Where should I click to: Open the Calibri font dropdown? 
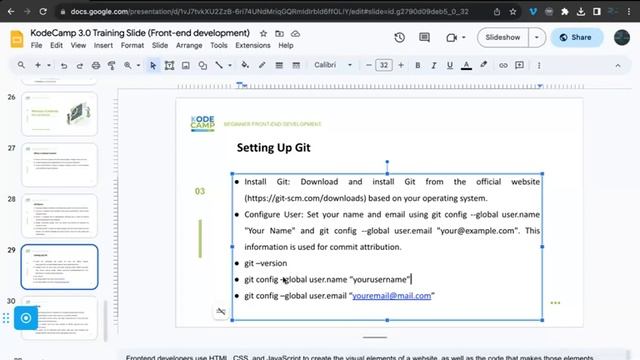[333, 65]
